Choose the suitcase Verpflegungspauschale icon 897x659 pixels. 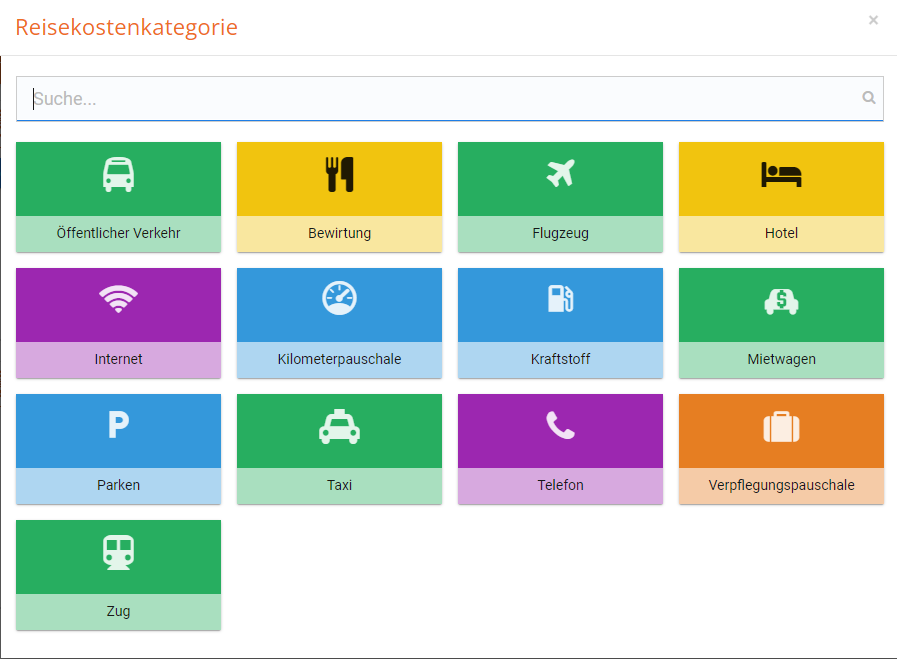781,426
